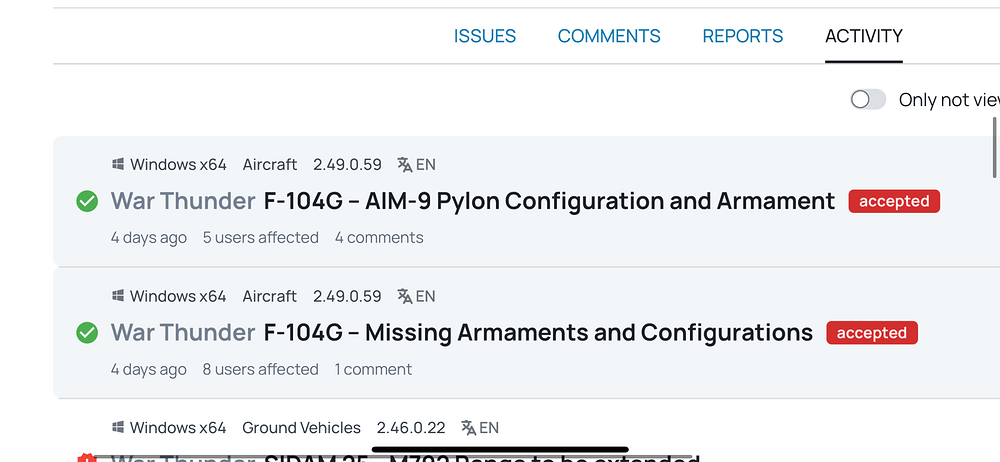View 1 comment on Missing Armaments issue
This screenshot has height=462, width=1000.
[x=373, y=369]
